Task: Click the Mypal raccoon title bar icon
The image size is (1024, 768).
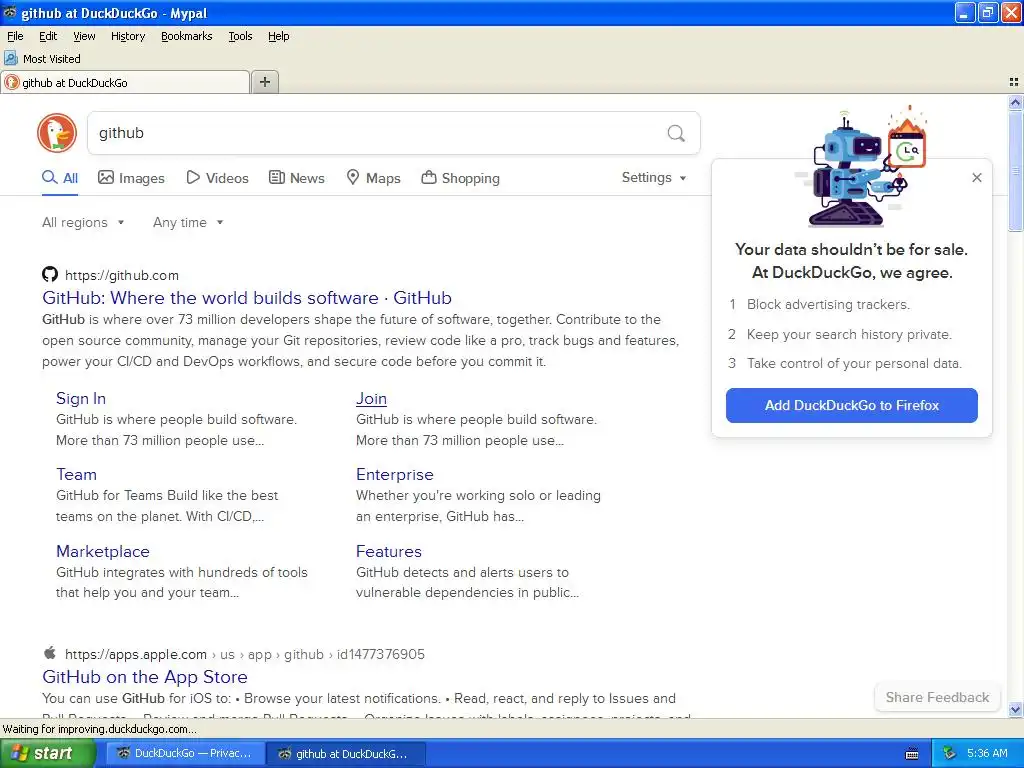Action: click(10, 12)
